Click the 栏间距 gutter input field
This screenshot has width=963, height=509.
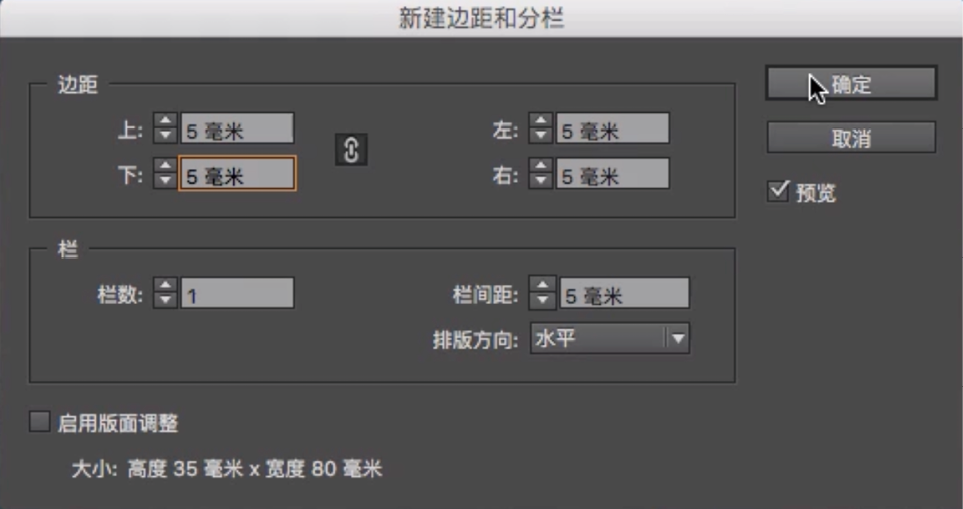pos(624,295)
